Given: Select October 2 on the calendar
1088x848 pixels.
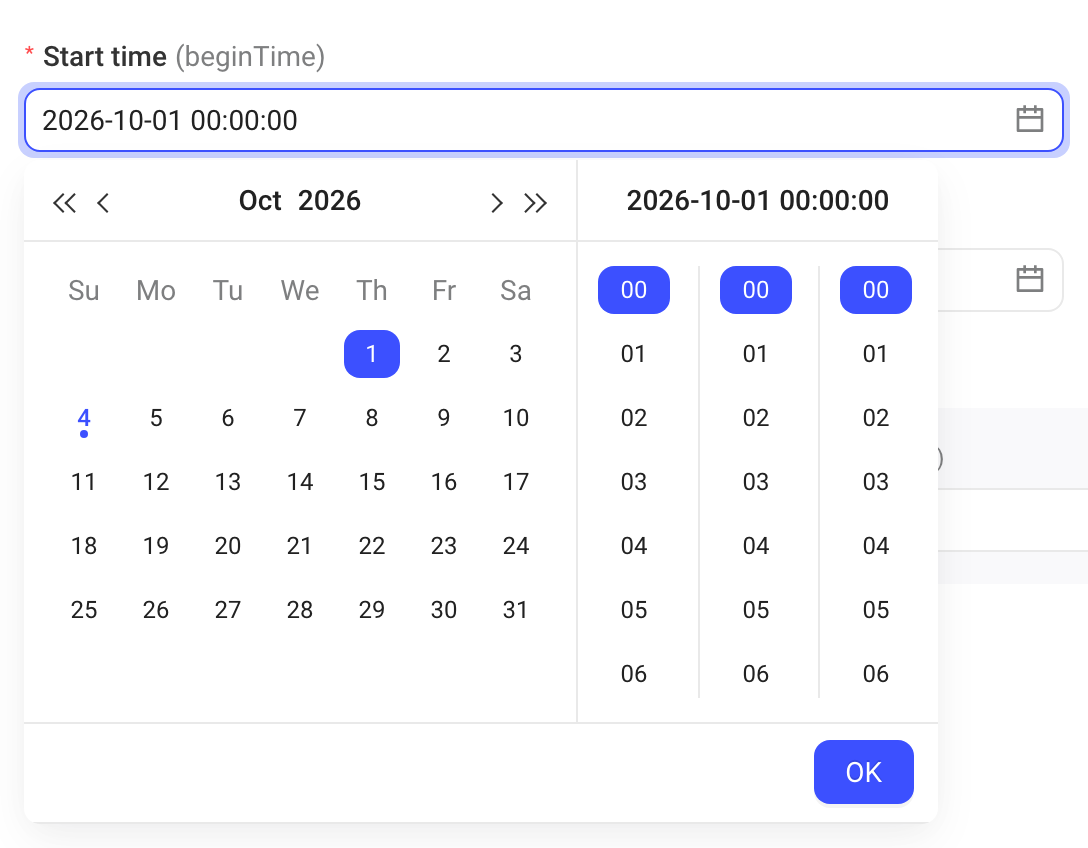Looking at the screenshot, I should pos(444,354).
